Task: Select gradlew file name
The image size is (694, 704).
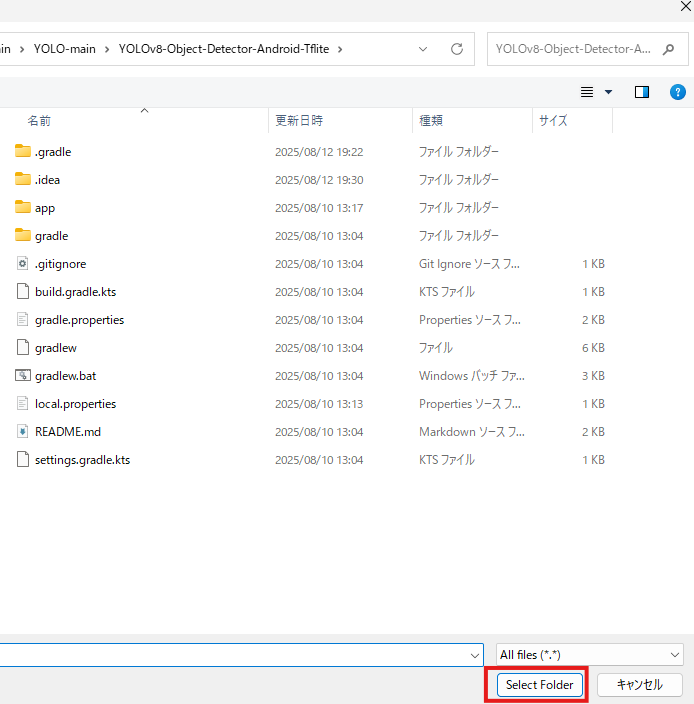Action: pos(56,348)
